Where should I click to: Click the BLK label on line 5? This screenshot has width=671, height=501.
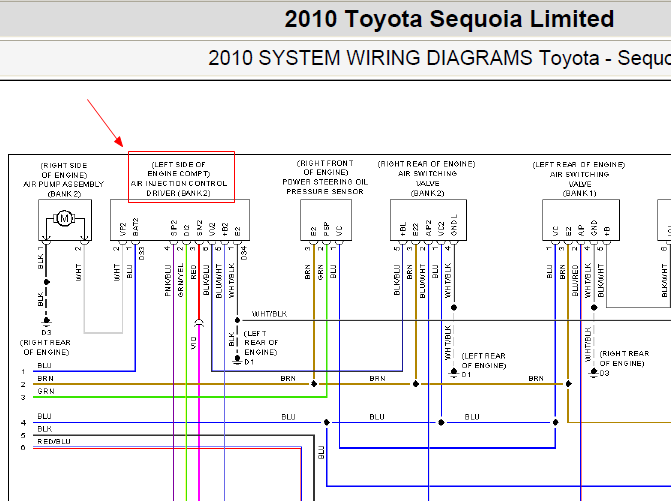pyautogui.click(x=45, y=429)
